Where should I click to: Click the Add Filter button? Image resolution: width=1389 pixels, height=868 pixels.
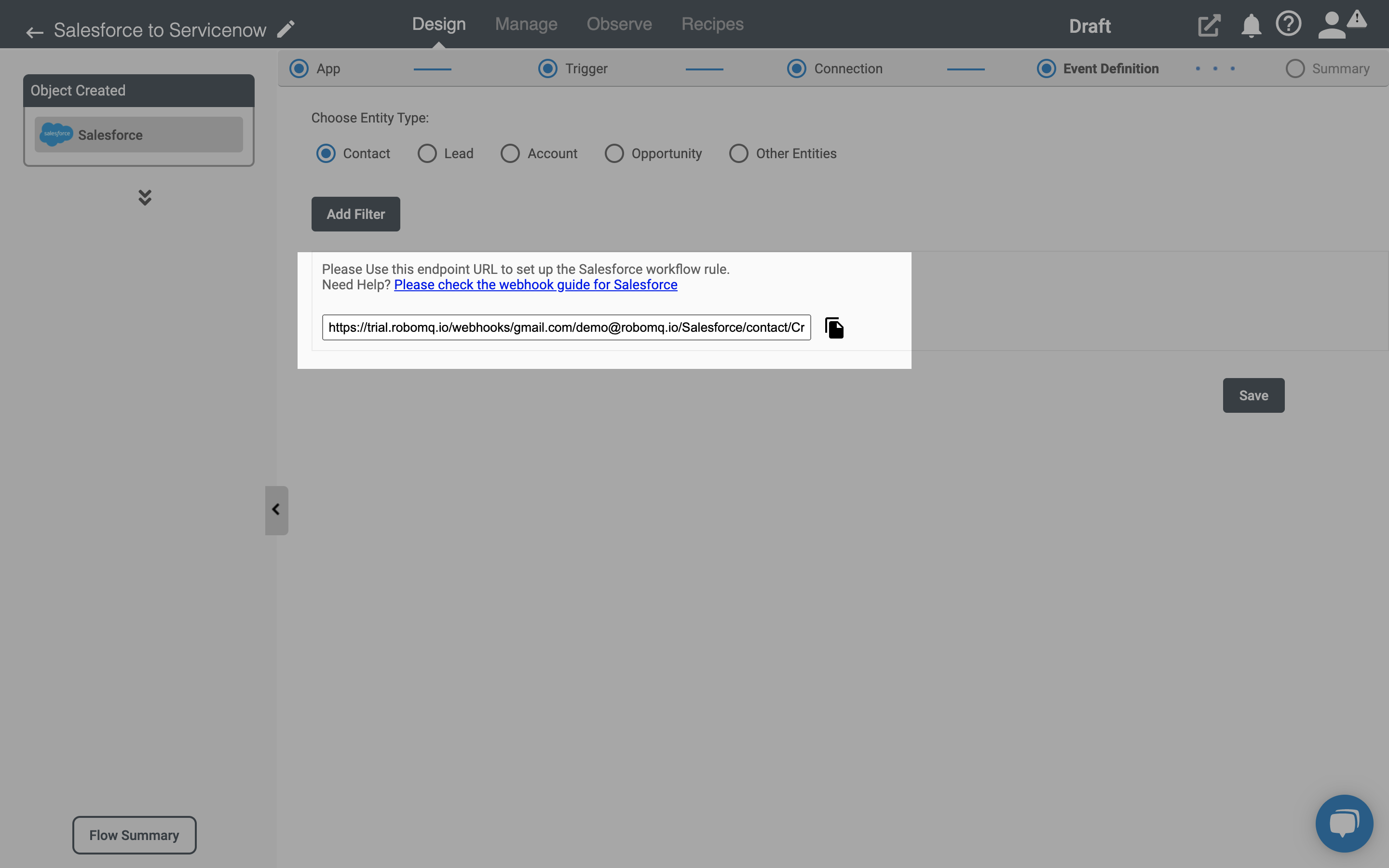(x=355, y=214)
